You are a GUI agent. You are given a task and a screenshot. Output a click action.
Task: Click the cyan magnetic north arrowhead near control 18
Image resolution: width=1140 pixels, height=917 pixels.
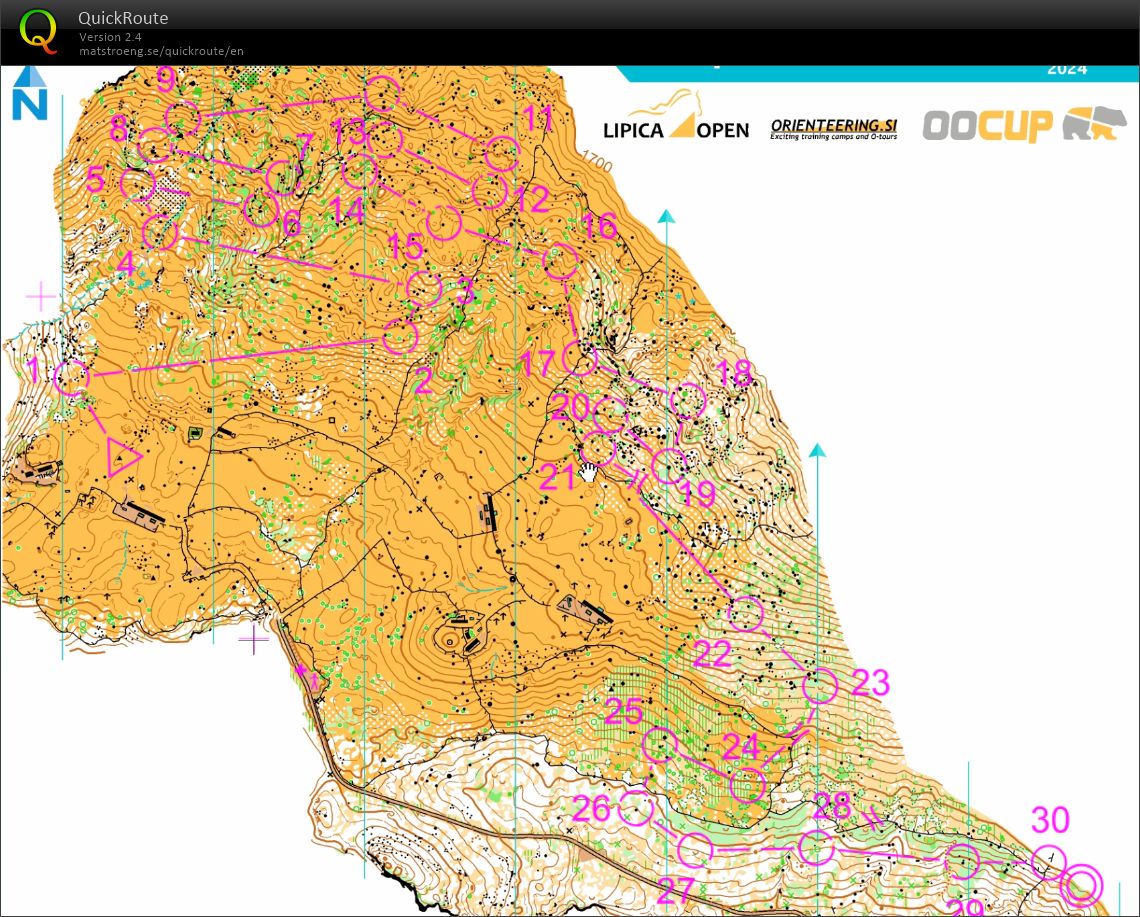tap(818, 448)
